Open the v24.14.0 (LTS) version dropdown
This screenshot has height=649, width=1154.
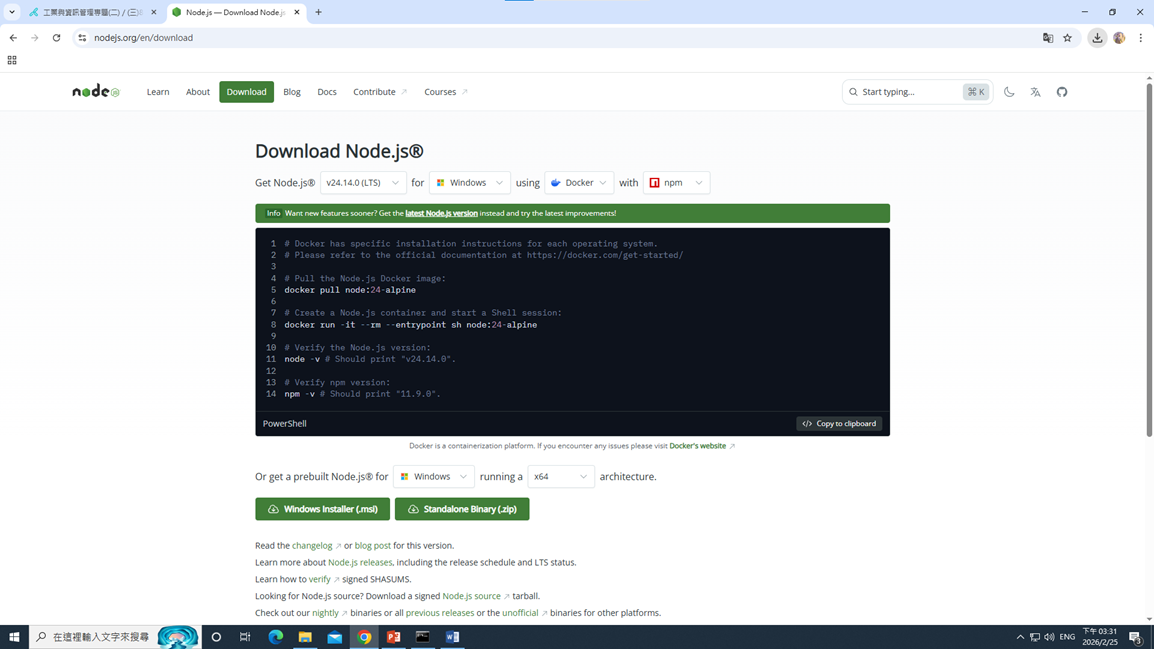362,182
